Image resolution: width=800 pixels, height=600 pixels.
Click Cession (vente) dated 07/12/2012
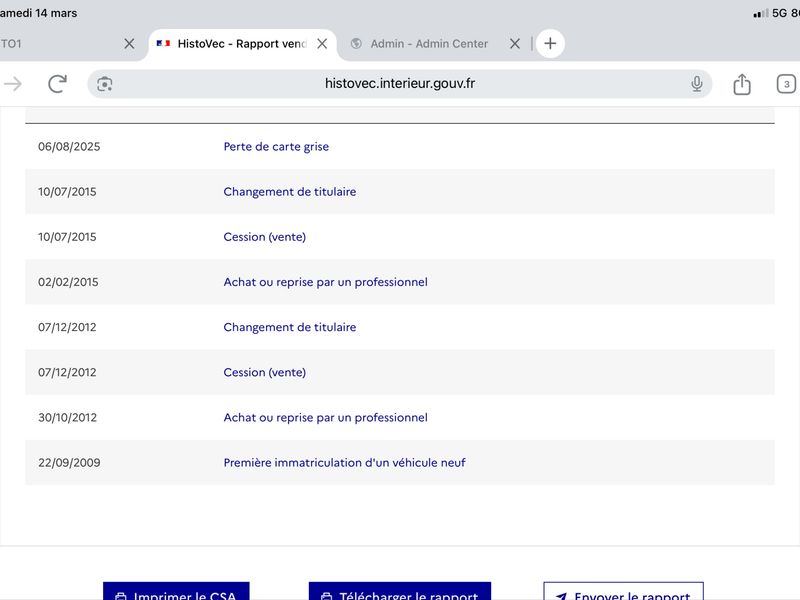265,372
